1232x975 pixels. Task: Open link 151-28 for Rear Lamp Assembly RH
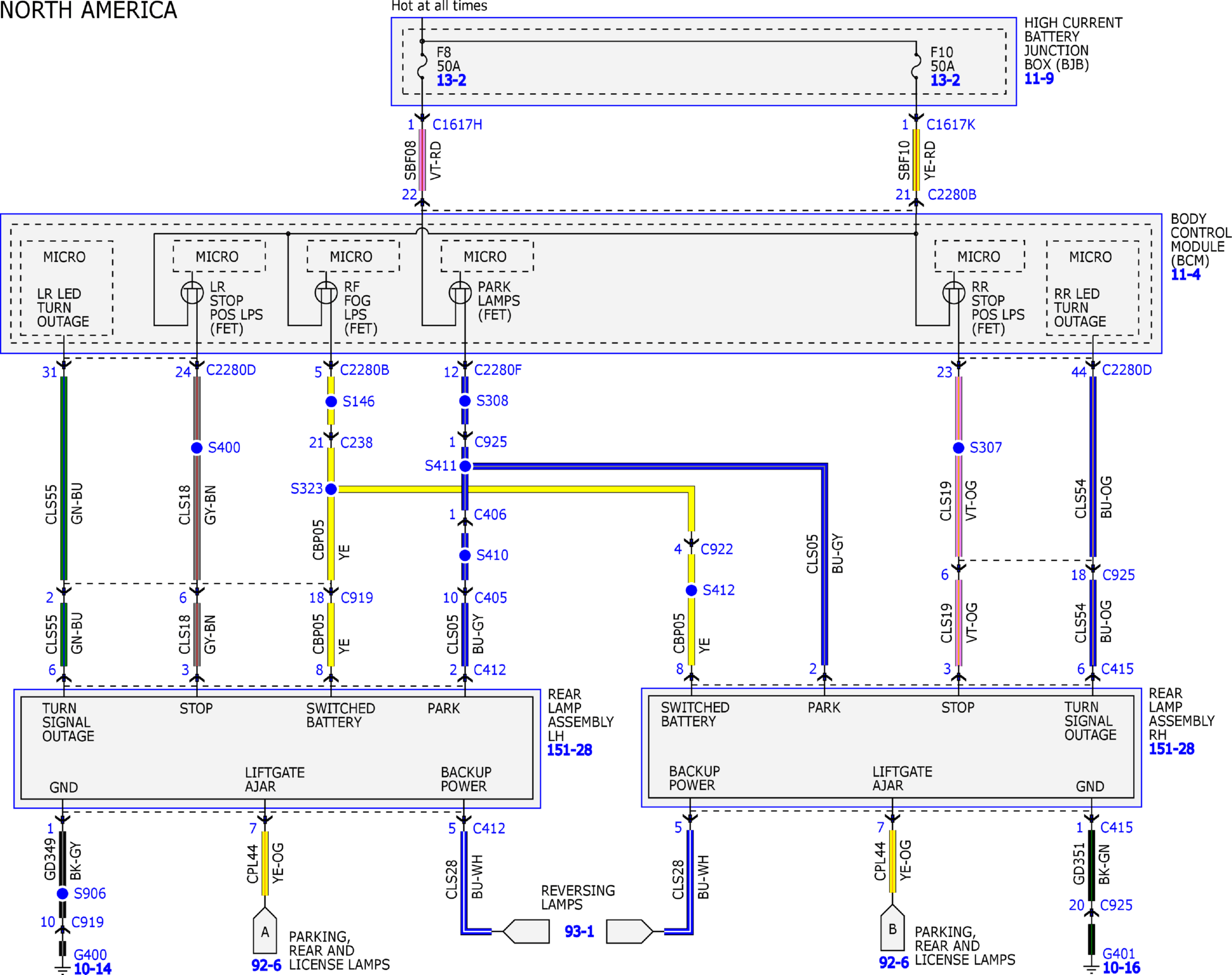pyautogui.click(x=1171, y=749)
